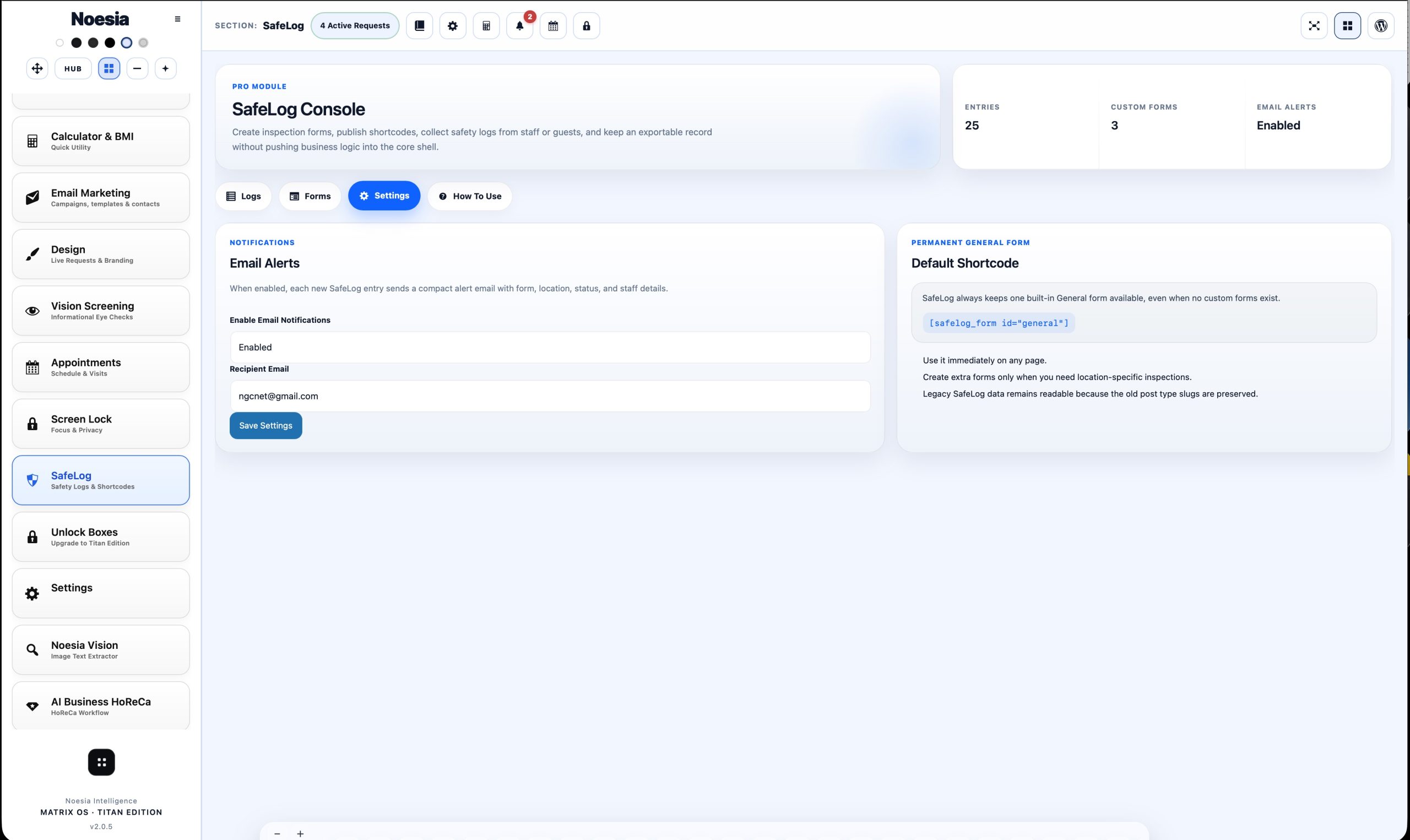The image size is (1410, 840).
Task: Click the padlock icon in top toolbar
Action: pos(586,25)
